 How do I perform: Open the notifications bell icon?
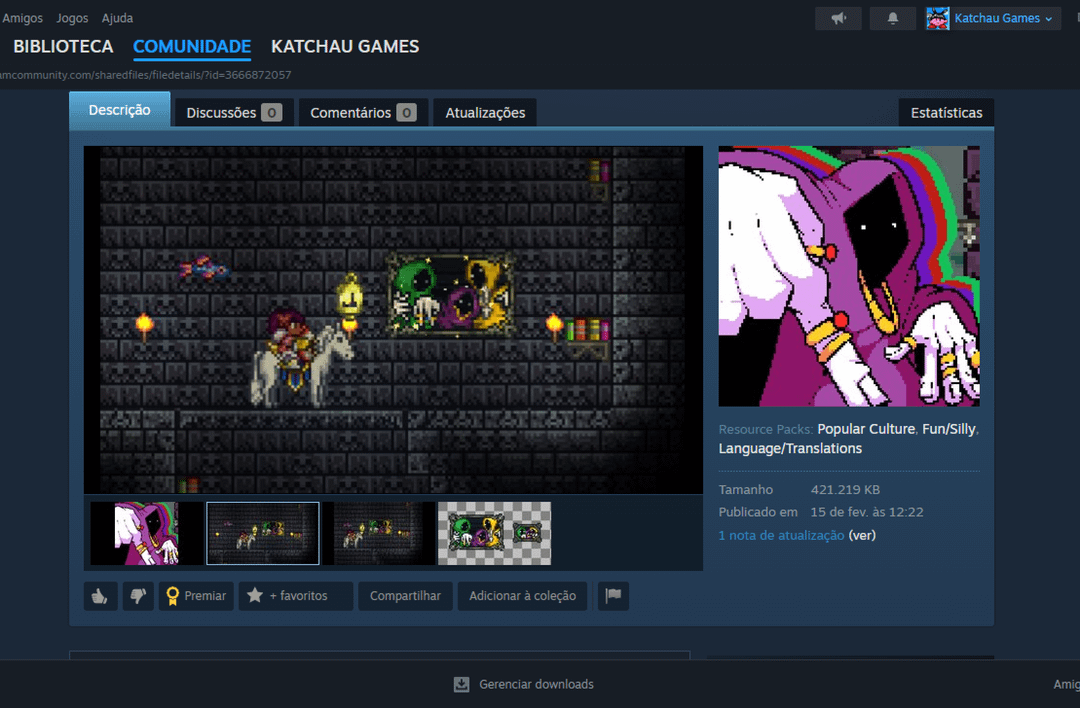pos(892,18)
